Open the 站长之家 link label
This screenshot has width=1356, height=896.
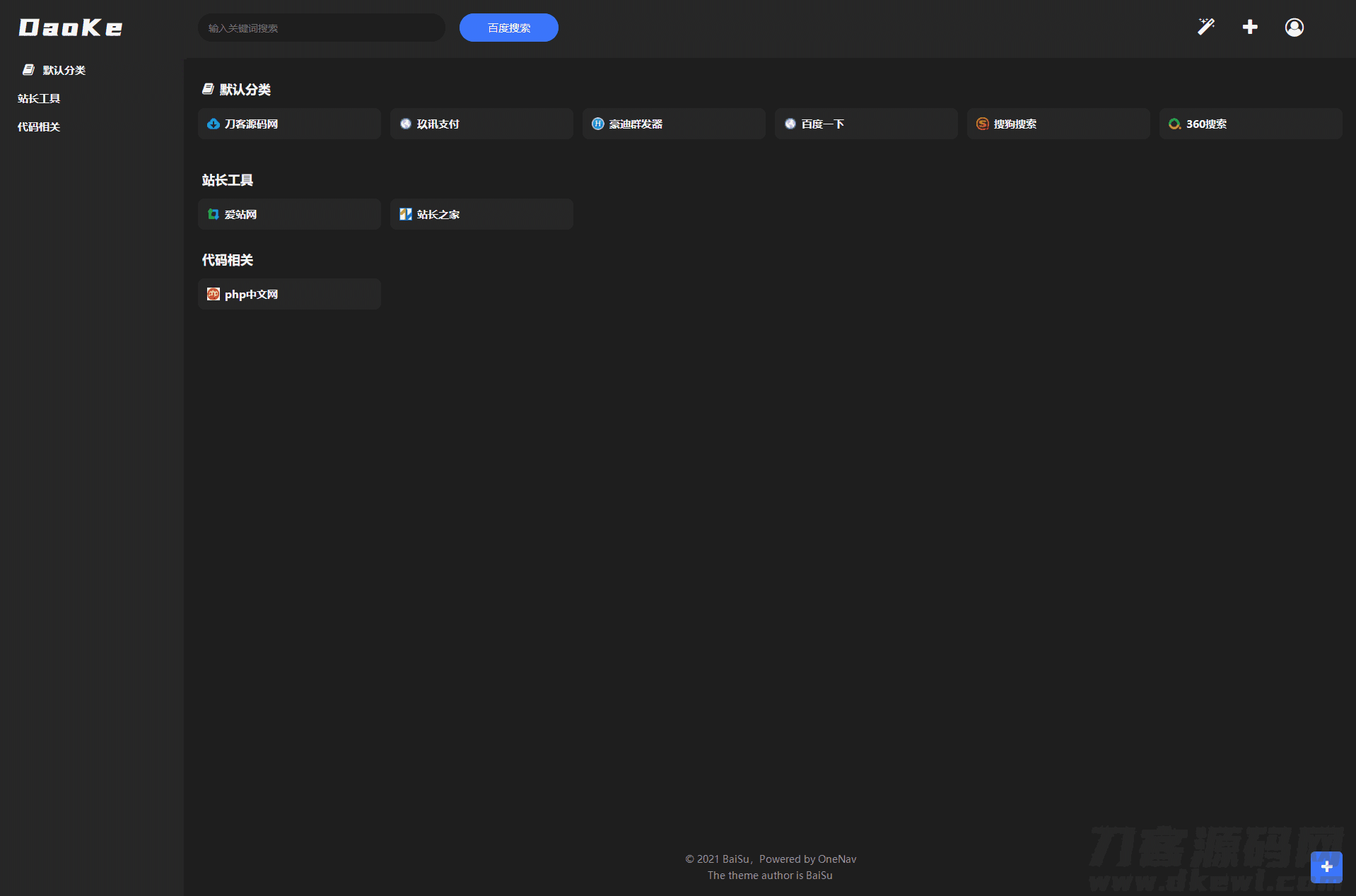pos(438,214)
